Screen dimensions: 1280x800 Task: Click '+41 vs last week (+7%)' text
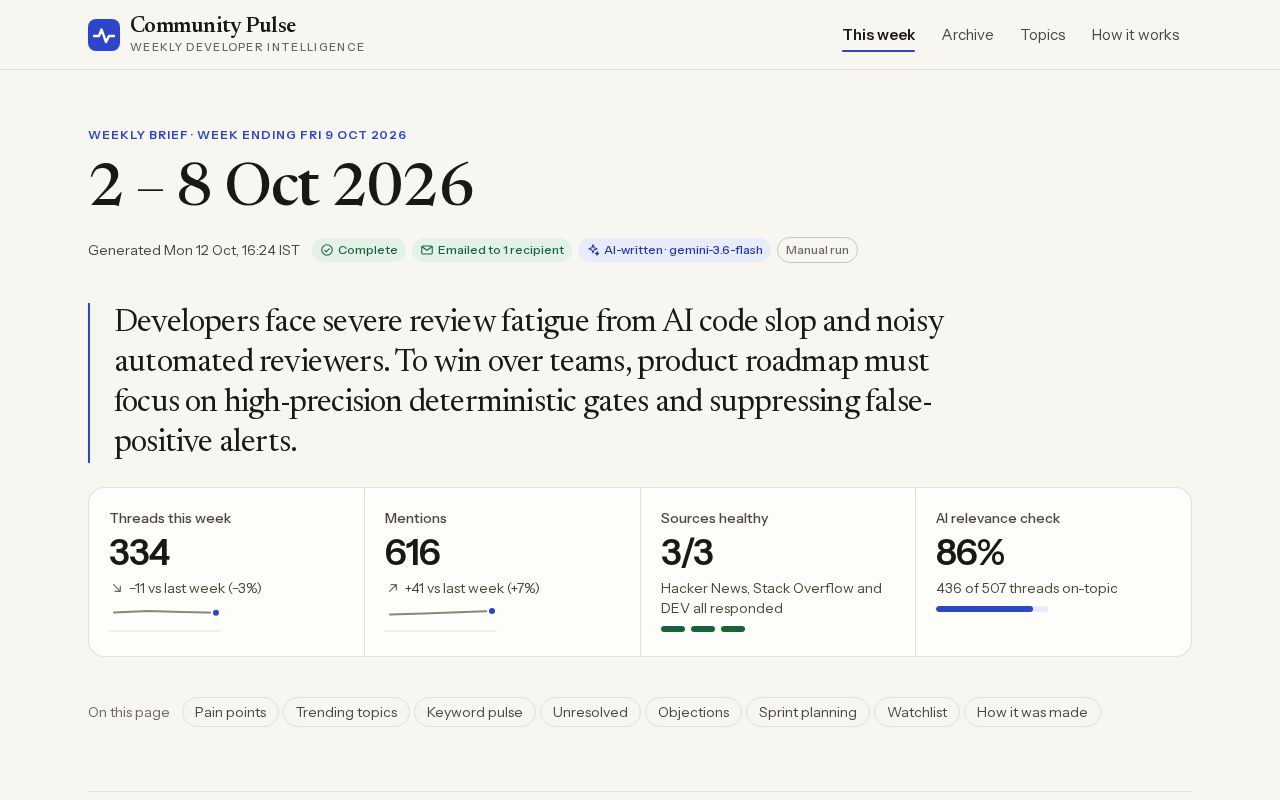[x=472, y=588]
